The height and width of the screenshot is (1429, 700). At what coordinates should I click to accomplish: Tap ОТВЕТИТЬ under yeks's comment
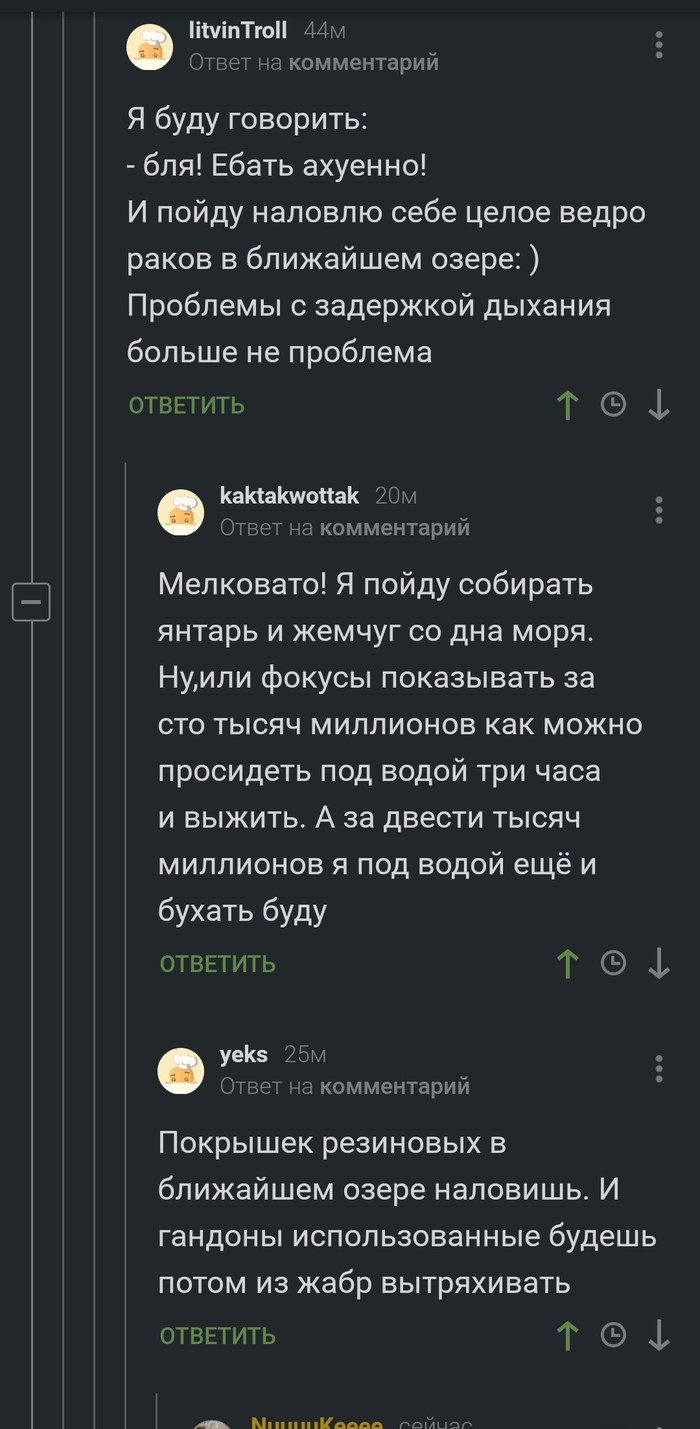218,1335
